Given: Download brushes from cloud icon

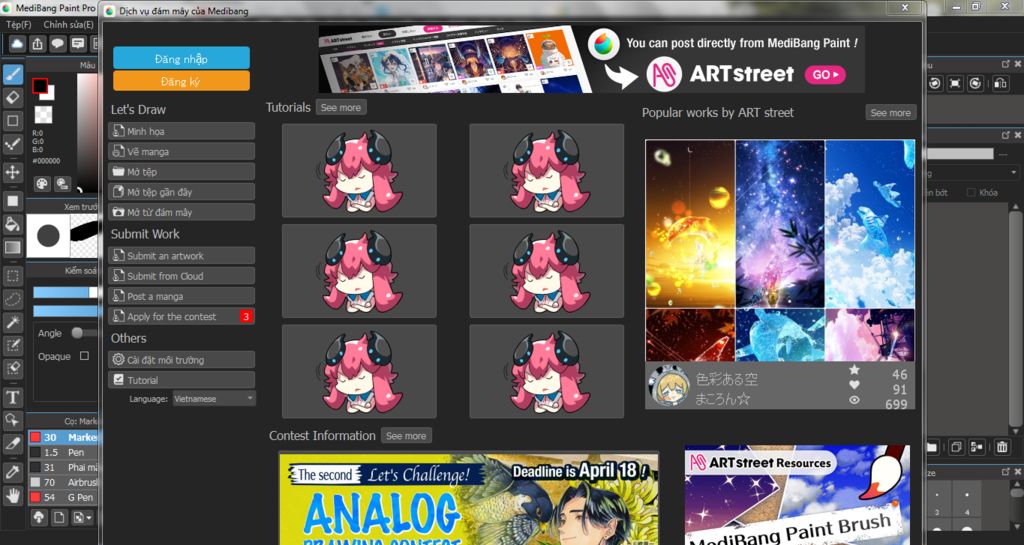Looking at the screenshot, I should (x=39, y=518).
